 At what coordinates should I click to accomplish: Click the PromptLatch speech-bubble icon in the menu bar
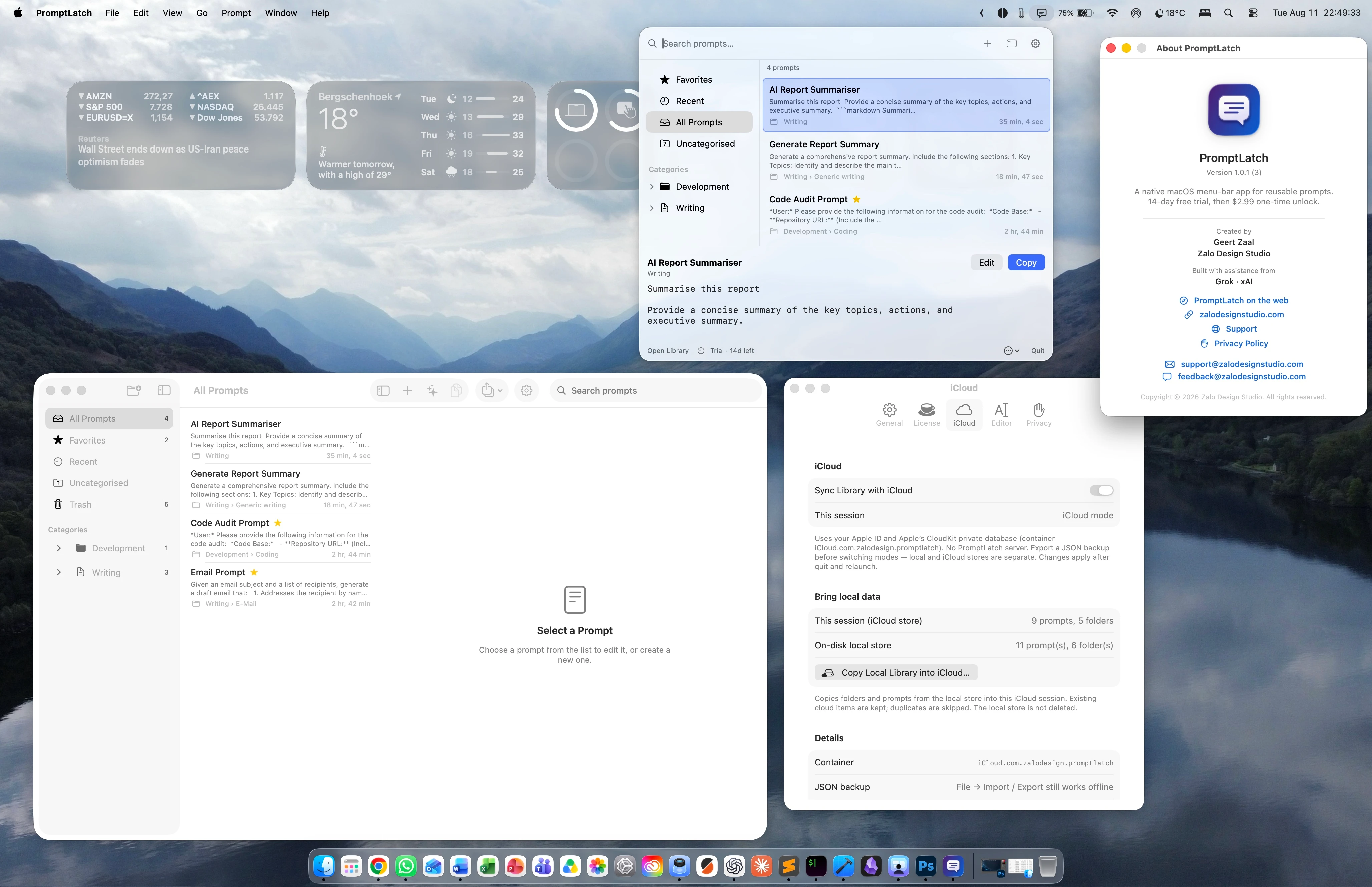click(1042, 13)
